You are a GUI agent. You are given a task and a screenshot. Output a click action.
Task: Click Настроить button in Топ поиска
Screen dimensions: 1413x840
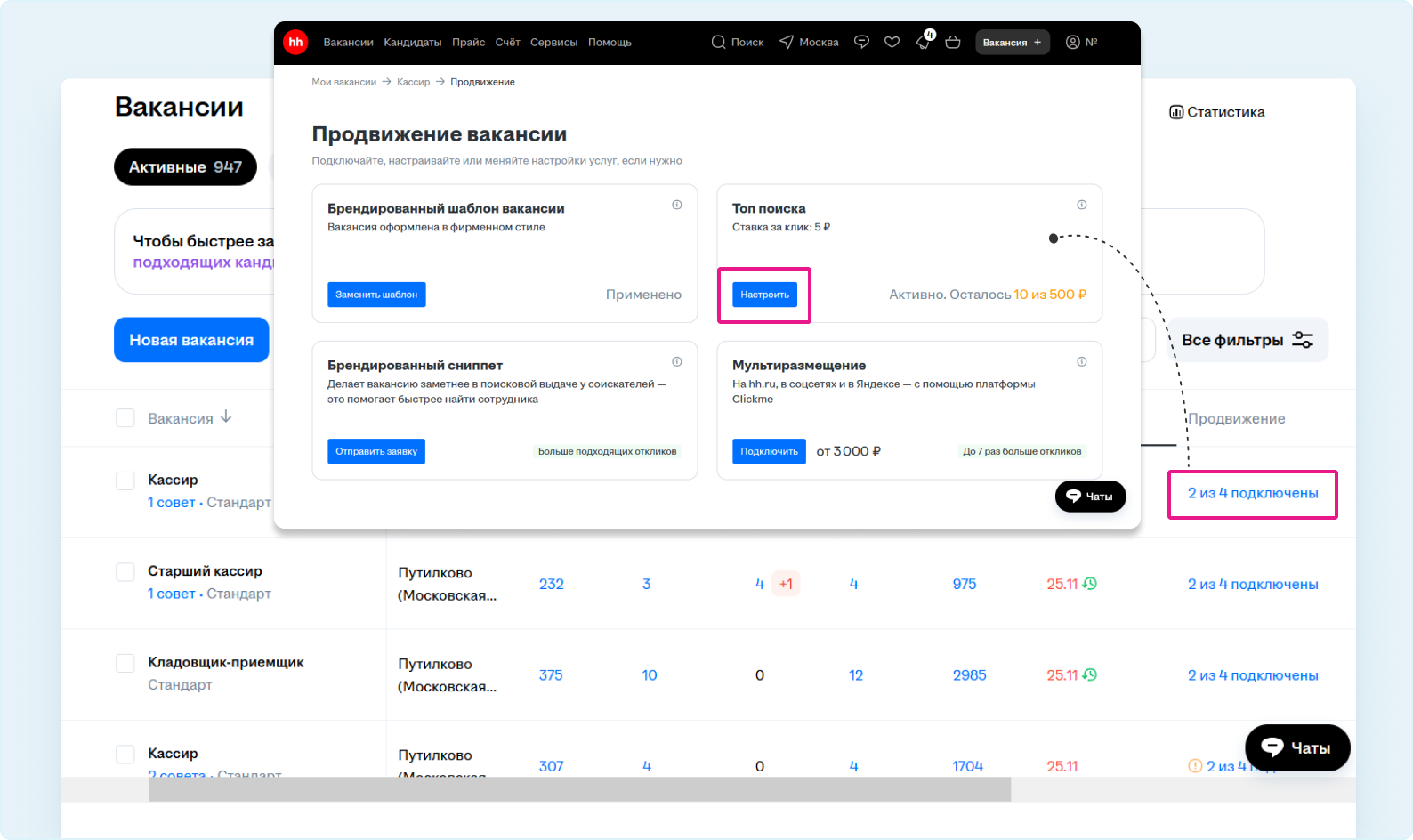(x=764, y=295)
